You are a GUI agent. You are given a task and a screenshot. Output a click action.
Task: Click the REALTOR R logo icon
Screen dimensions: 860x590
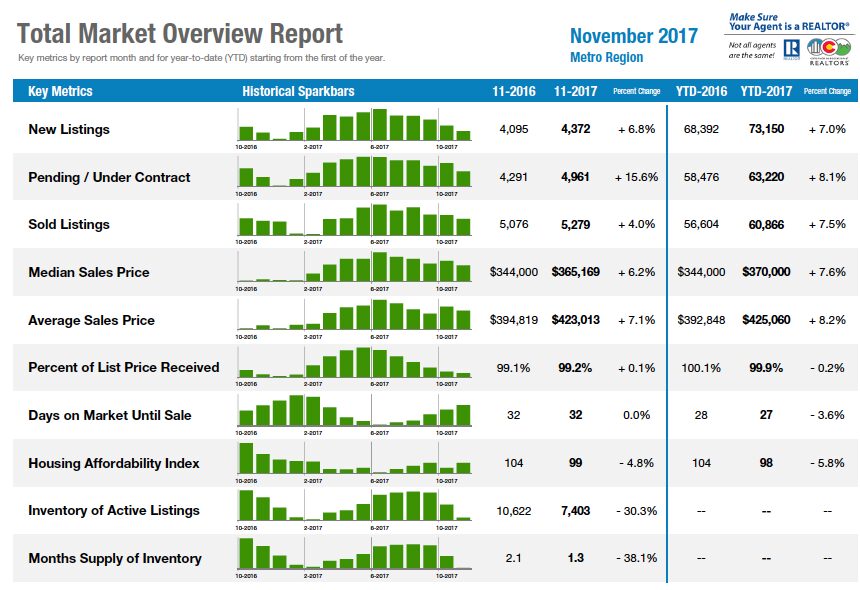791,49
